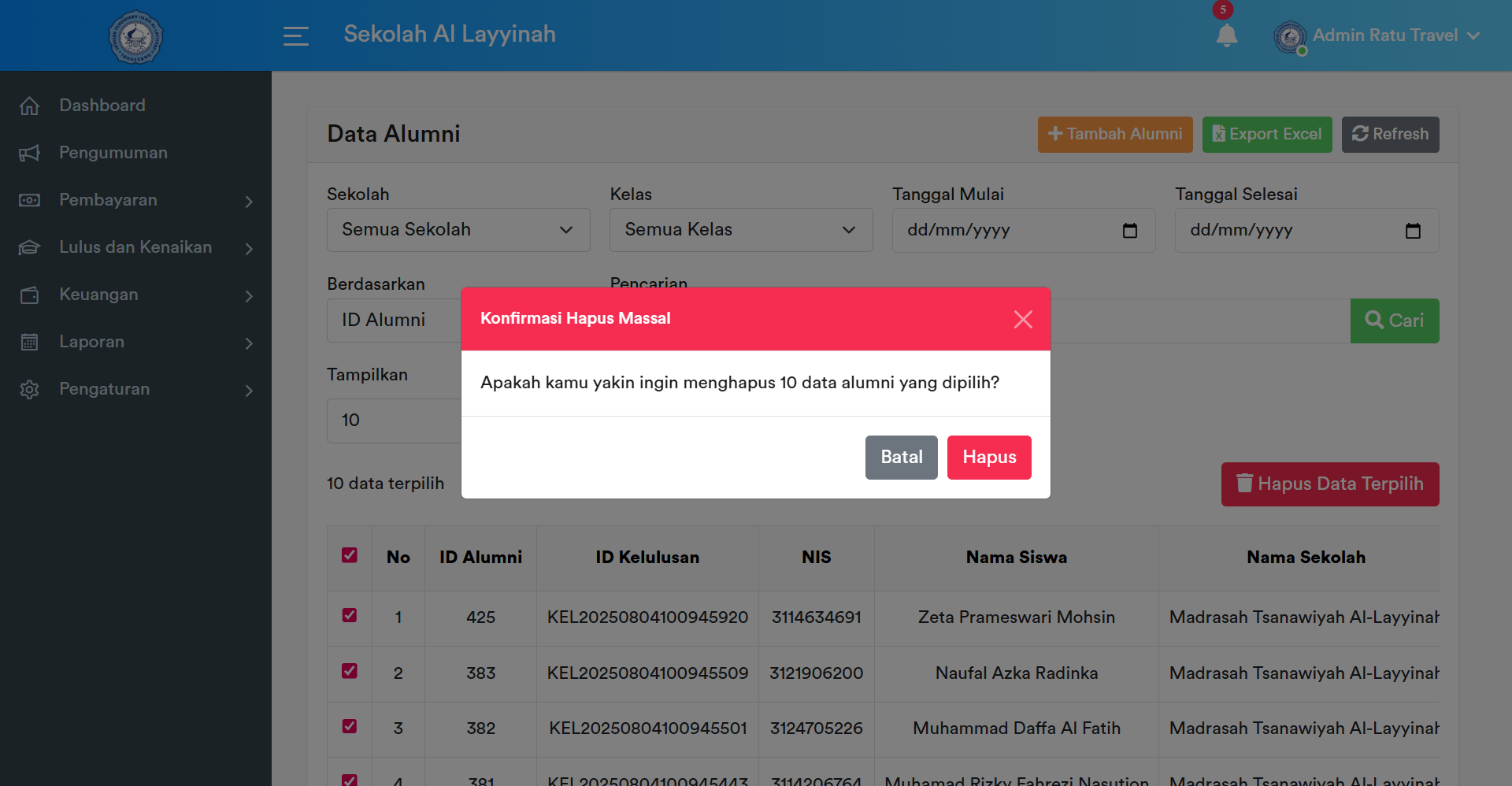
Task: Close the Konfirmasi Hapus Massal dialog
Action: (x=1023, y=319)
